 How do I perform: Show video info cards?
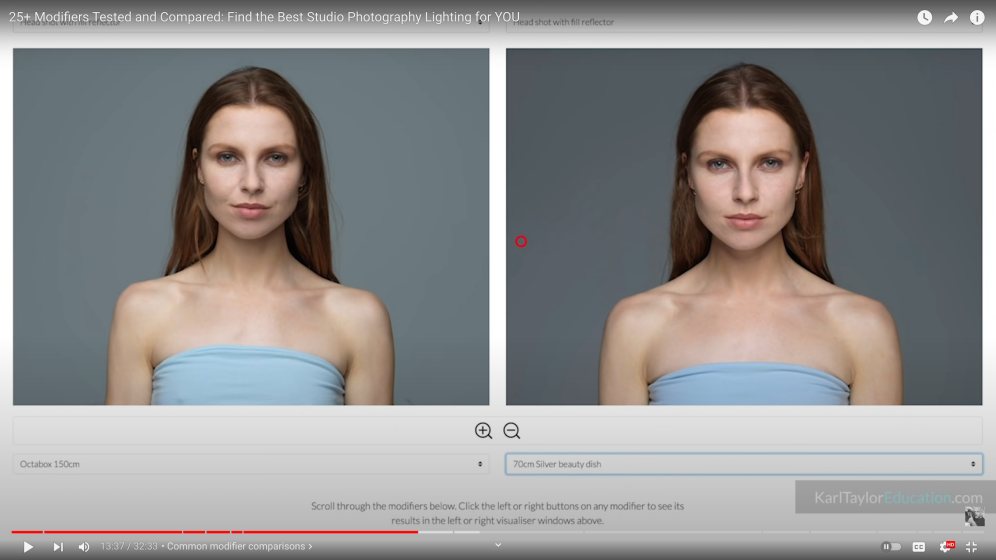click(977, 17)
